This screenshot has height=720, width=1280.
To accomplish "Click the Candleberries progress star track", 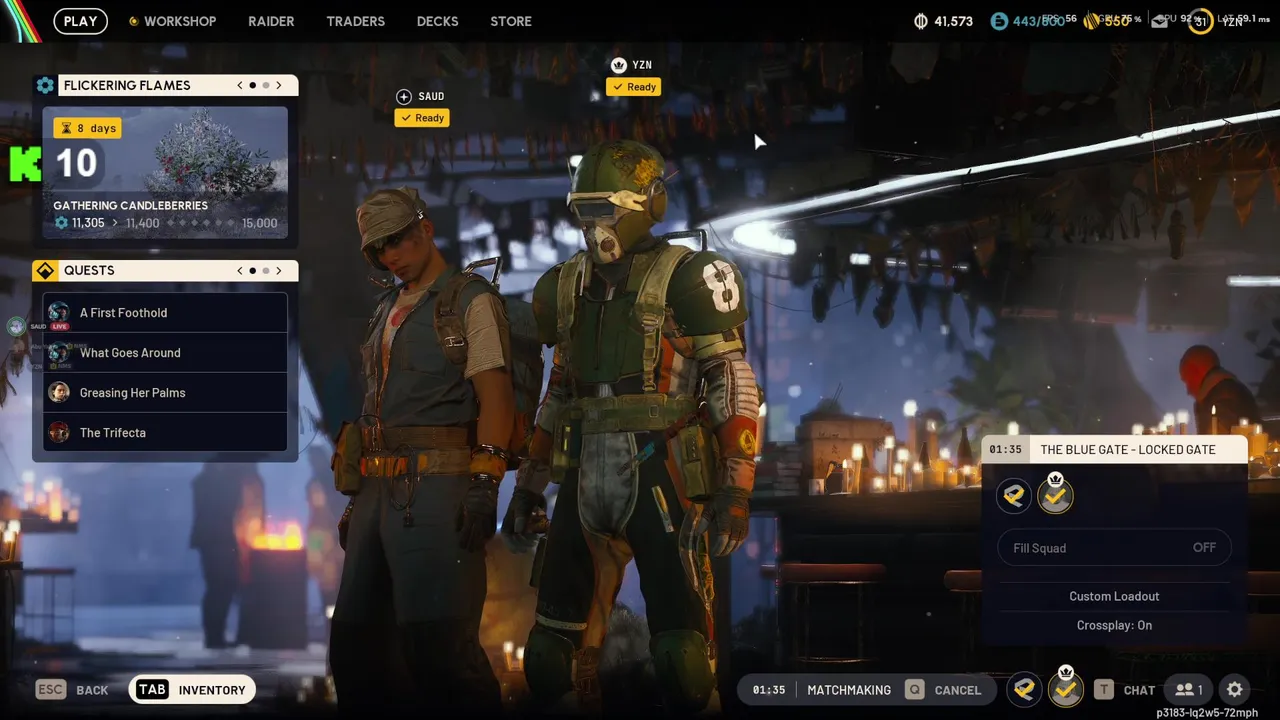I will (x=198, y=223).
